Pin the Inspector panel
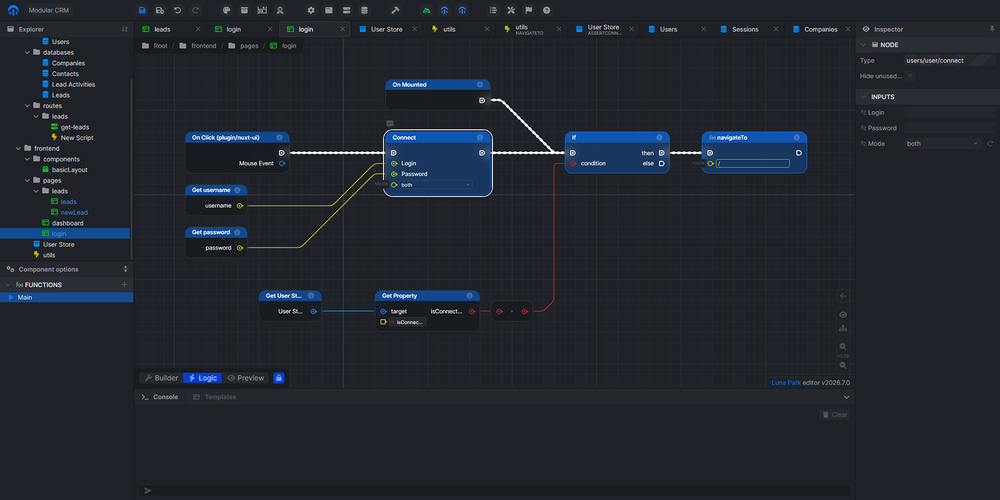1000x500 pixels. click(992, 29)
